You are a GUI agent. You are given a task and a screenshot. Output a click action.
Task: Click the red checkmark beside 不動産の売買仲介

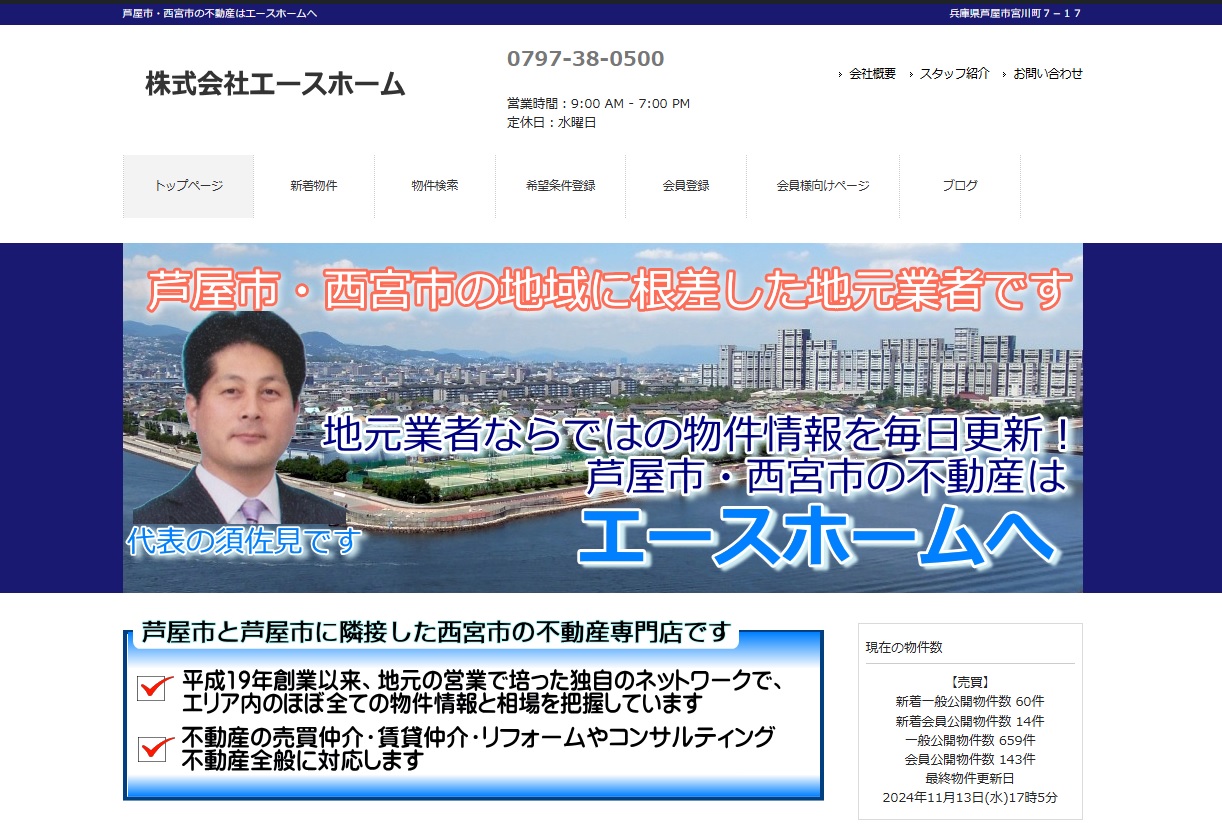click(154, 748)
